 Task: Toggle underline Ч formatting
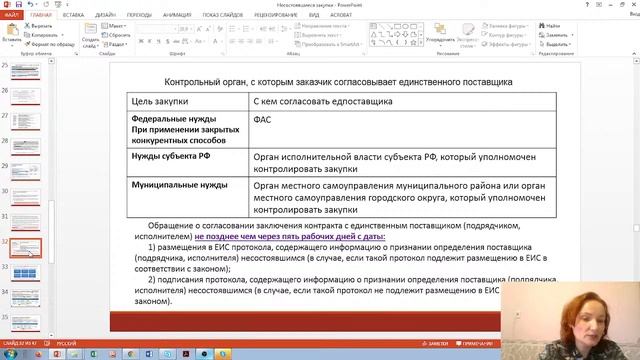(x=159, y=41)
